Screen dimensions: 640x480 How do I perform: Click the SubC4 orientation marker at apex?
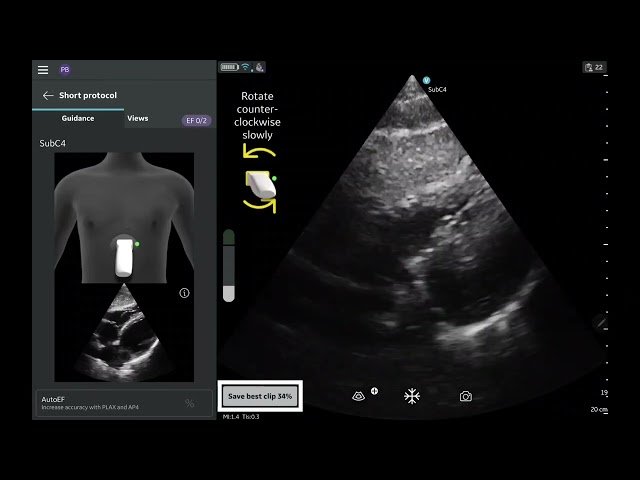(x=426, y=79)
